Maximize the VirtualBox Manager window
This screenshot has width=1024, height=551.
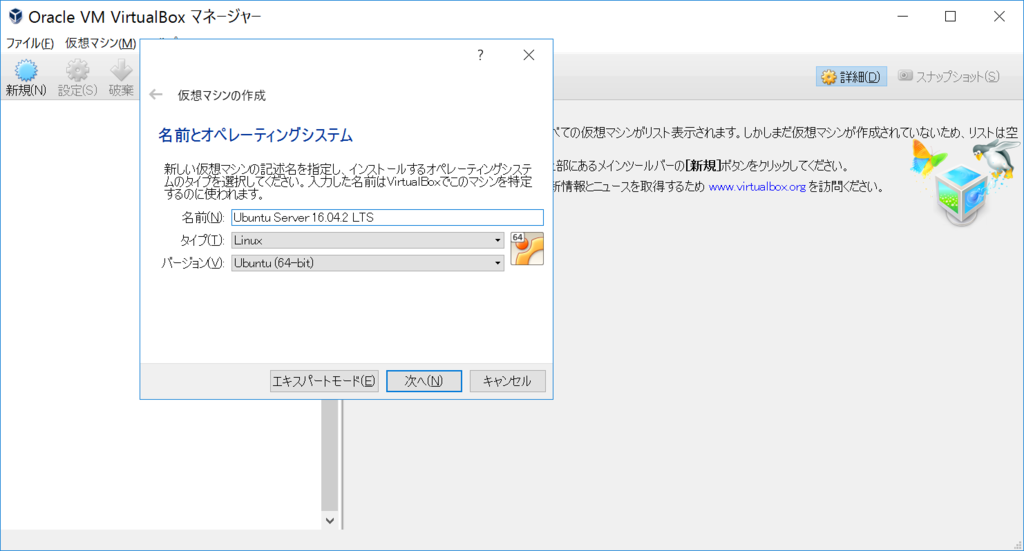point(951,16)
